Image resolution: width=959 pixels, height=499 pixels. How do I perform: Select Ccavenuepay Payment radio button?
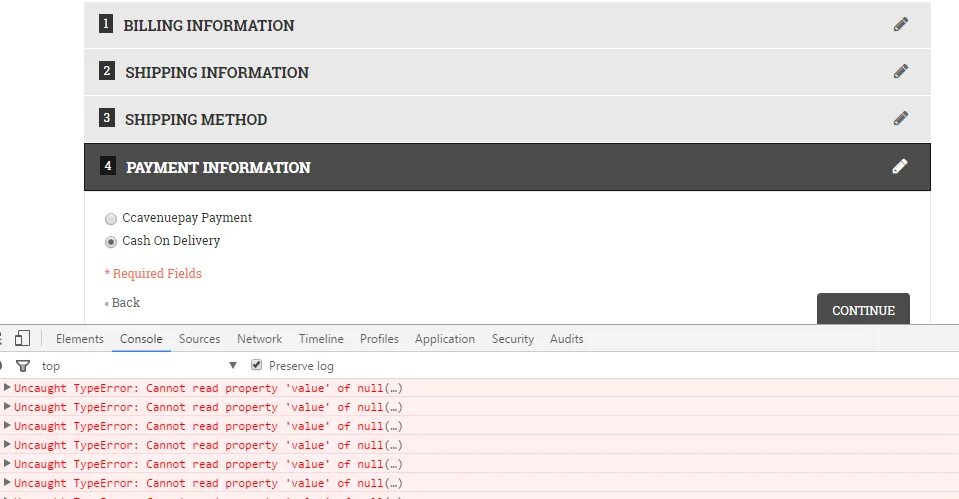click(111, 219)
